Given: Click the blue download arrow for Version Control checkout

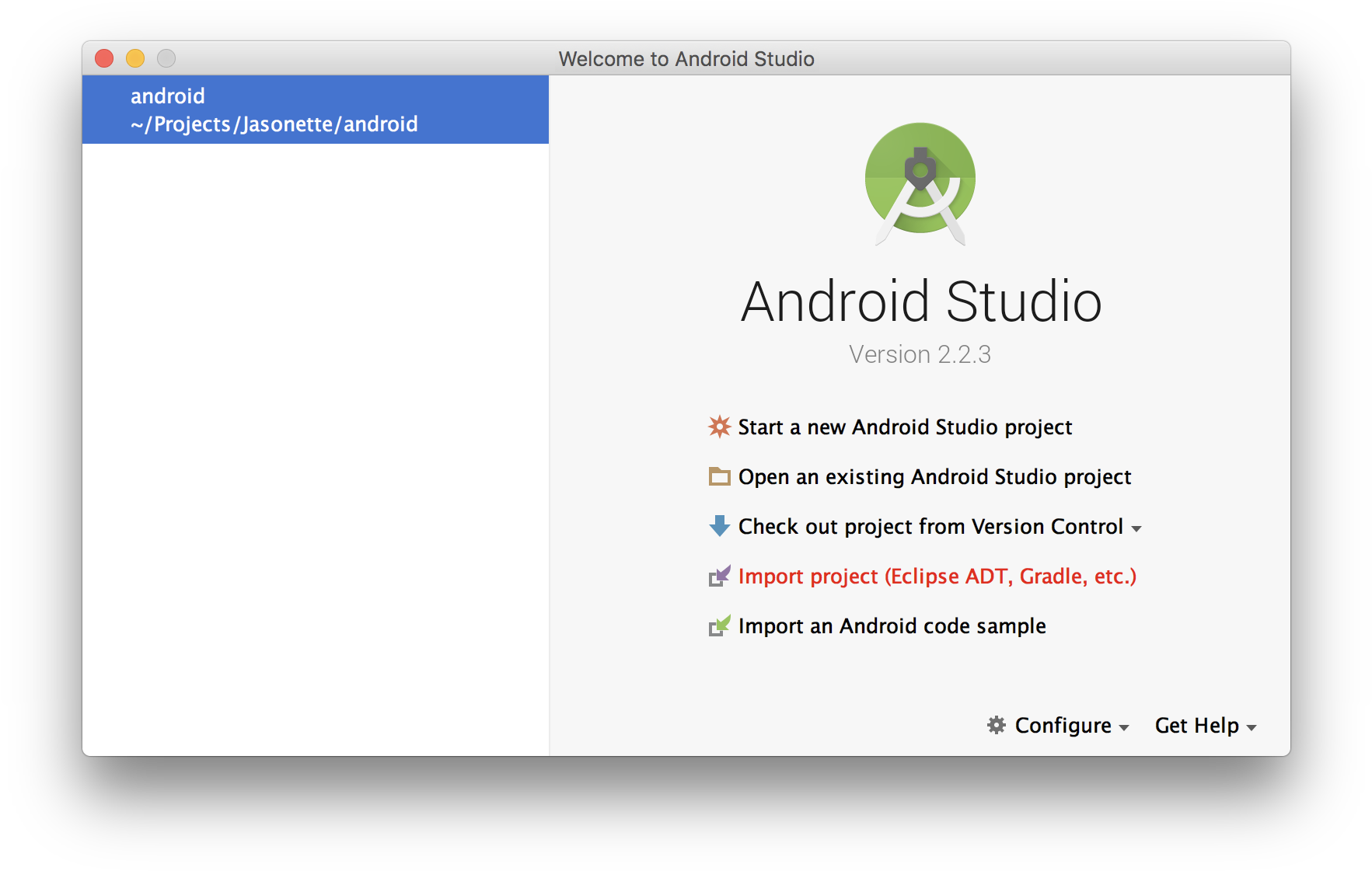Looking at the screenshot, I should pos(719,526).
